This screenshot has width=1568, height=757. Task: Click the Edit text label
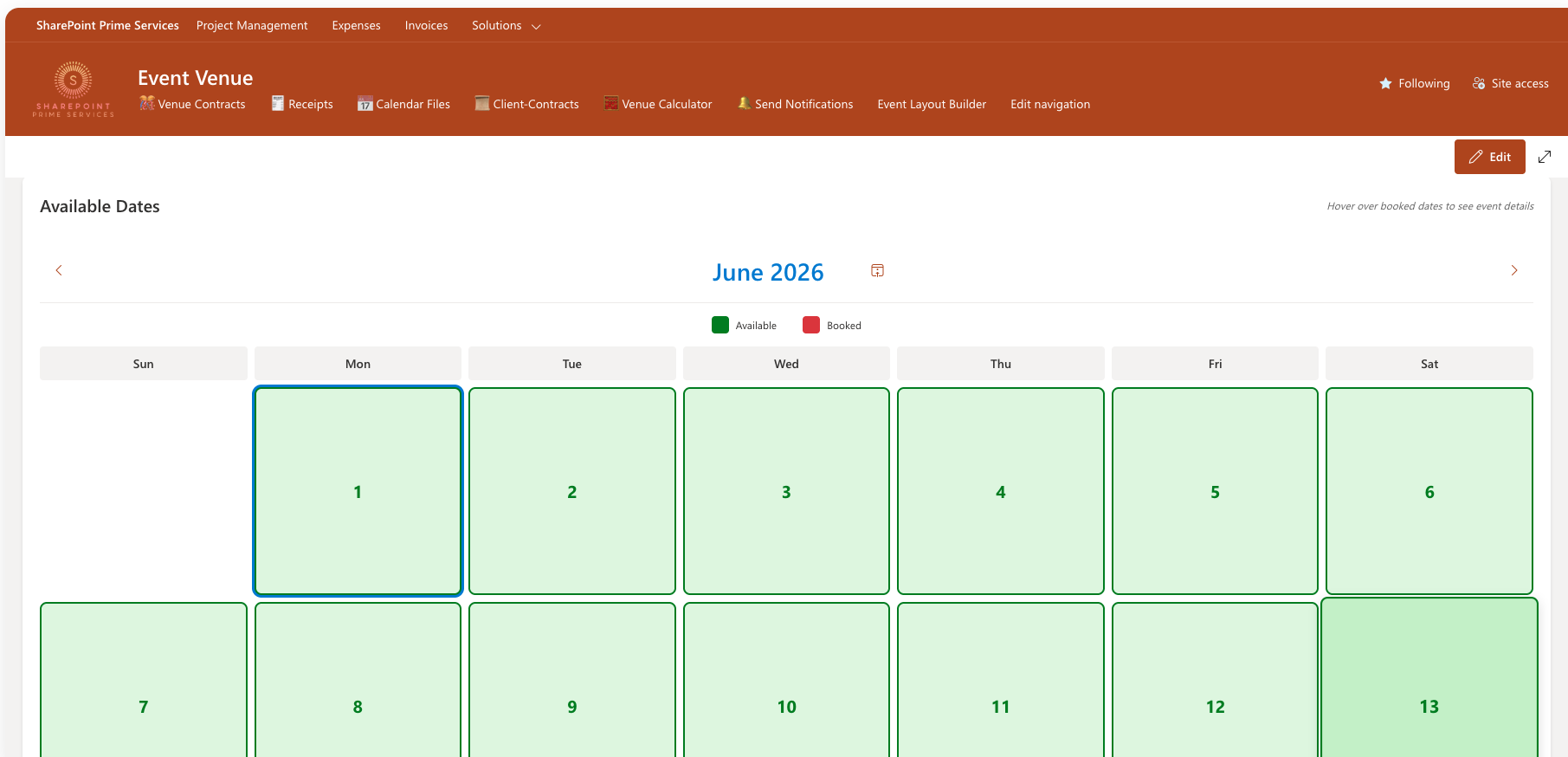1500,157
